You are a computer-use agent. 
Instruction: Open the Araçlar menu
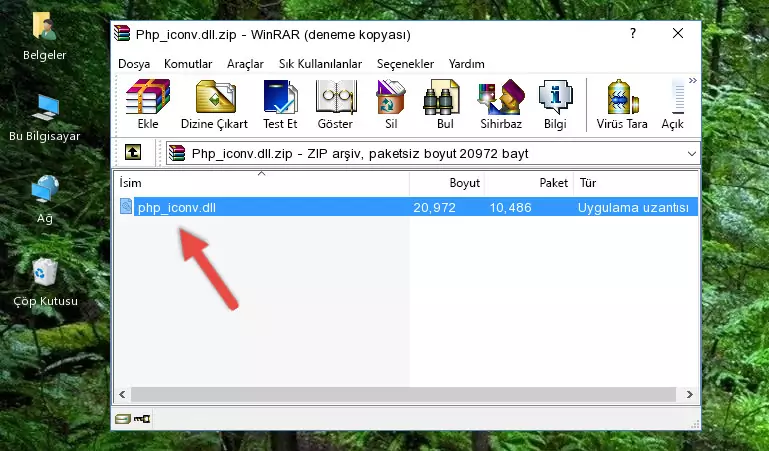245,64
